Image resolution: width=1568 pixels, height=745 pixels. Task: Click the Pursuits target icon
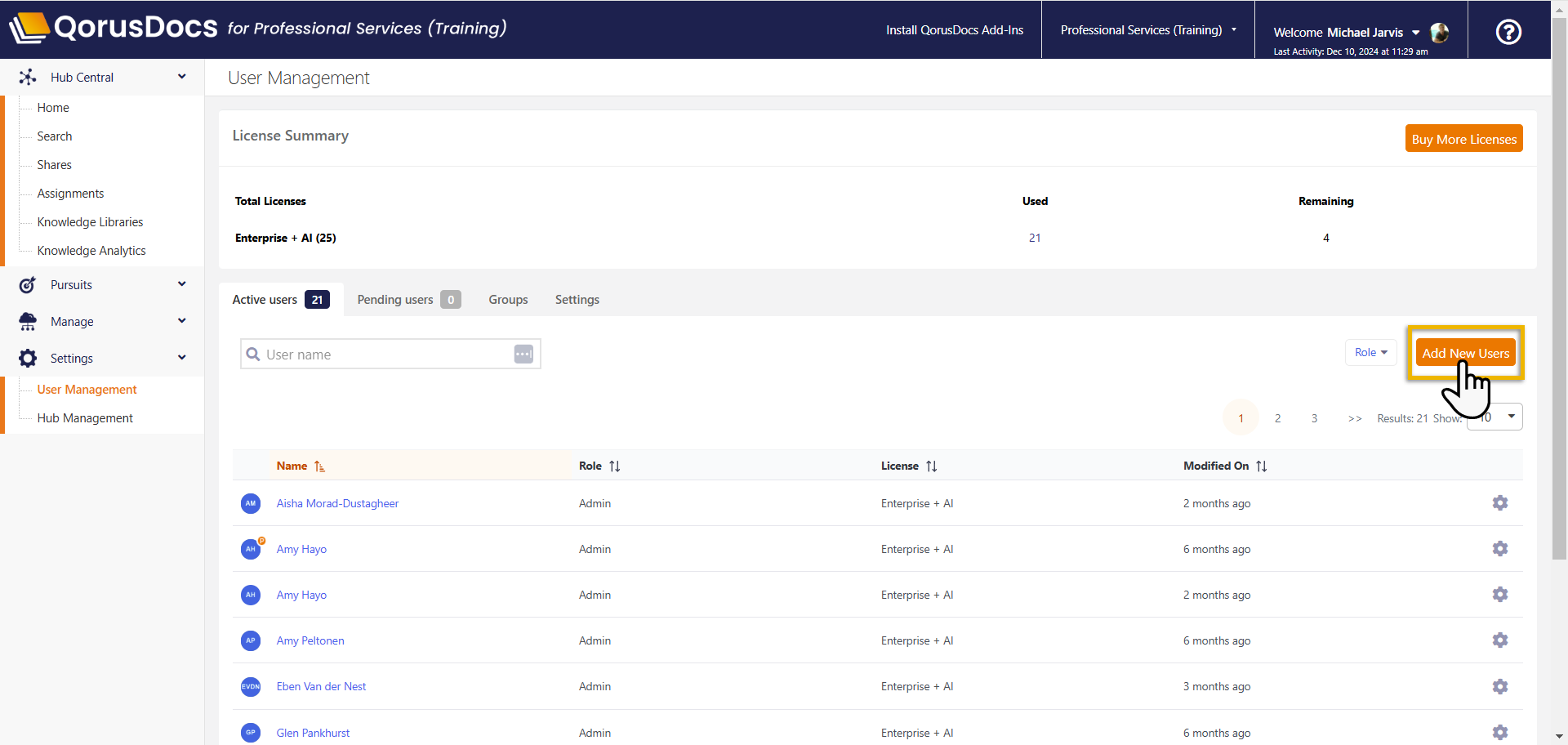[28, 284]
